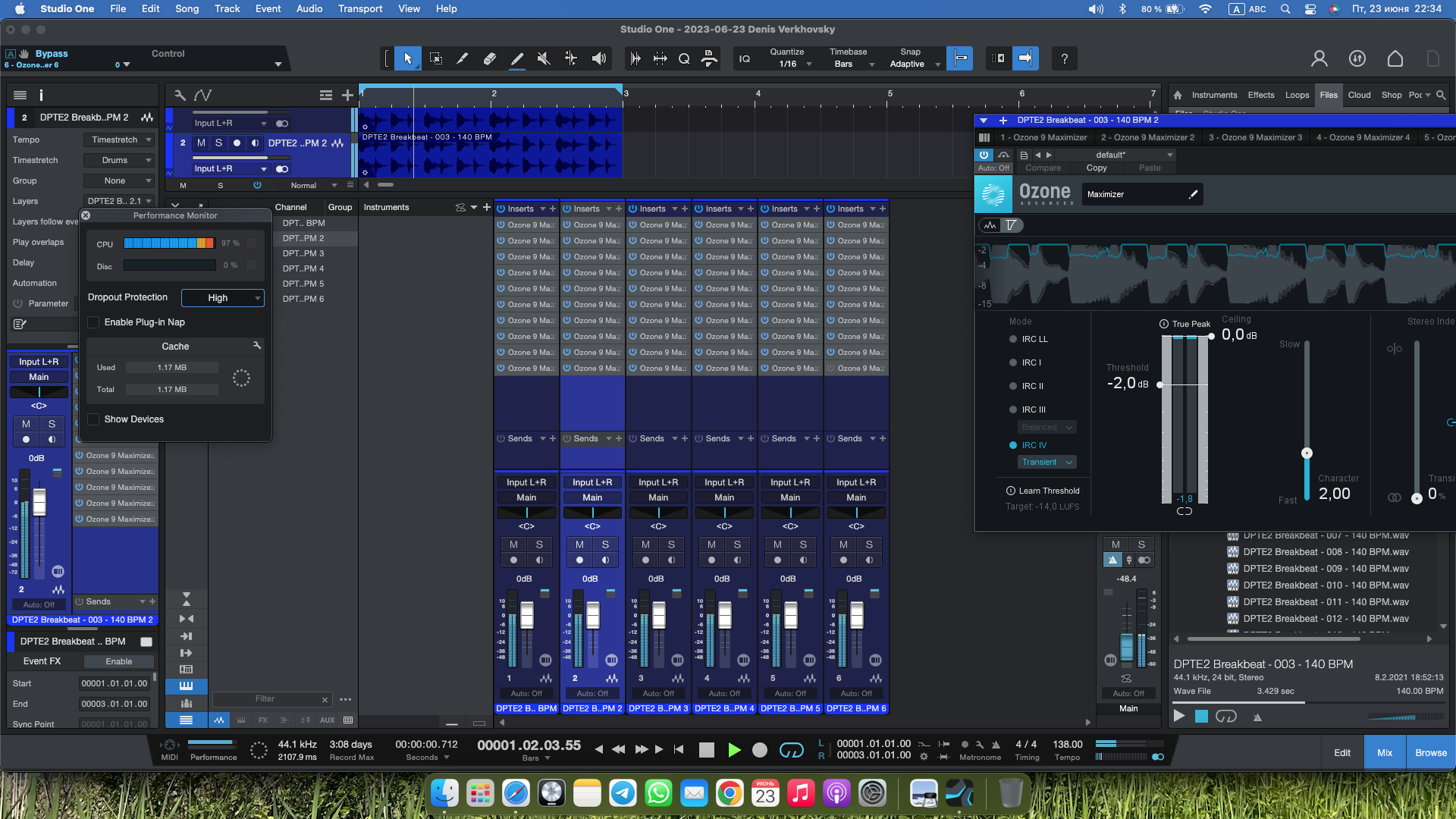Click the Copy button in plugin header
The height and width of the screenshot is (819, 1456).
pos(1097,168)
